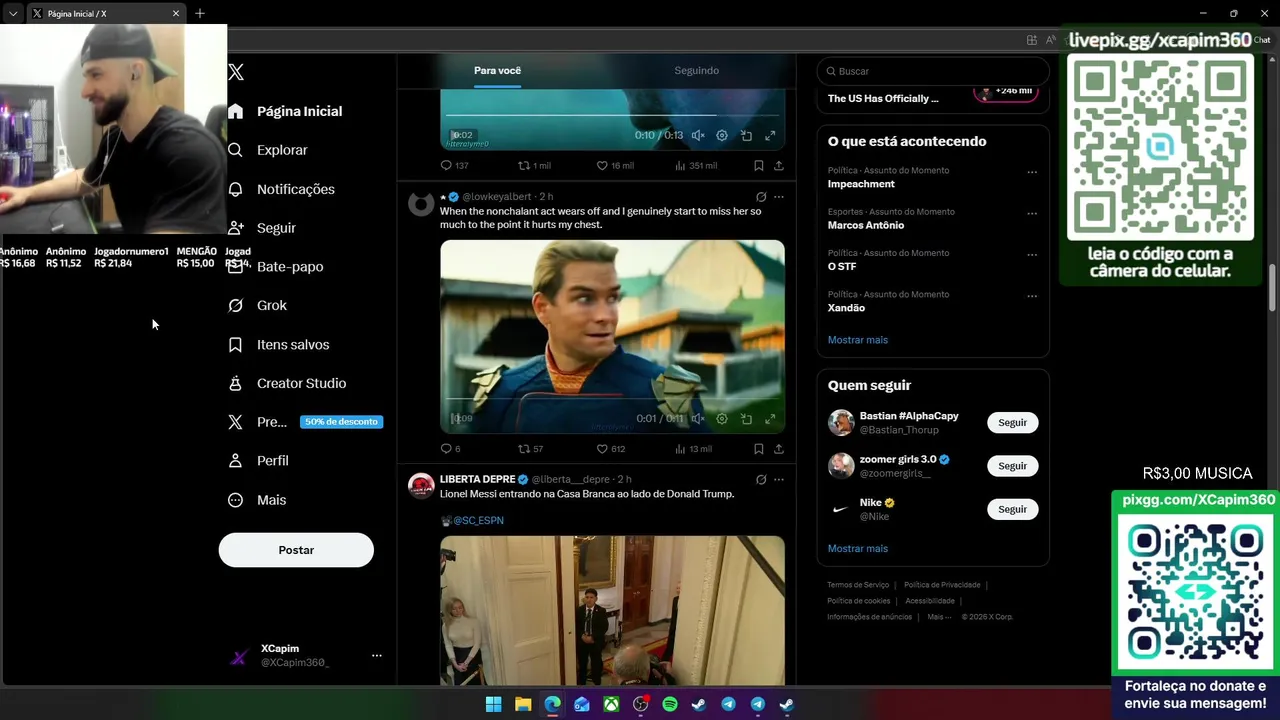The image size is (1280, 720).
Task: Click the @SC_ESPN mention link
Action: tap(478, 521)
